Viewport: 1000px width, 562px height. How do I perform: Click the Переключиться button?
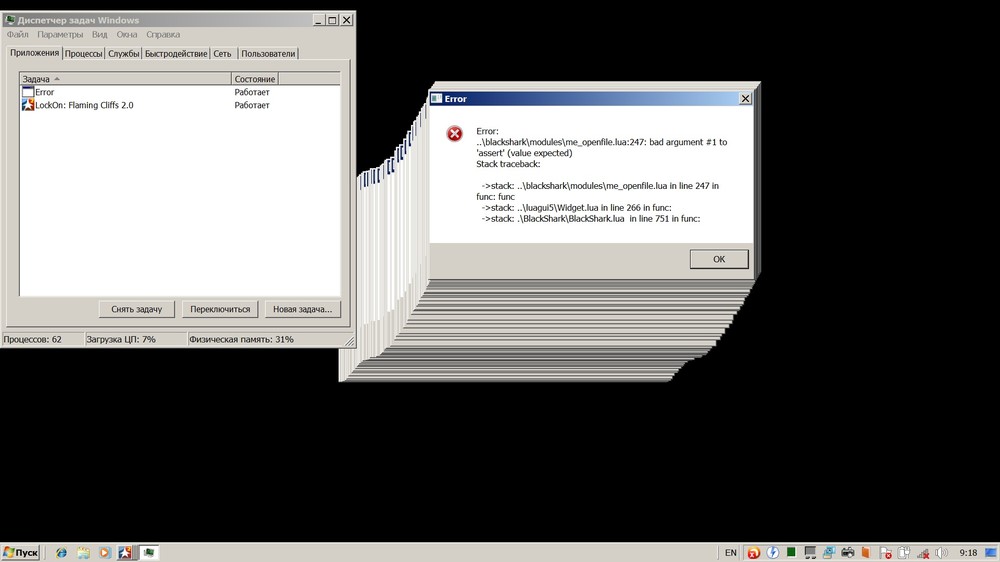pyautogui.click(x=220, y=309)
